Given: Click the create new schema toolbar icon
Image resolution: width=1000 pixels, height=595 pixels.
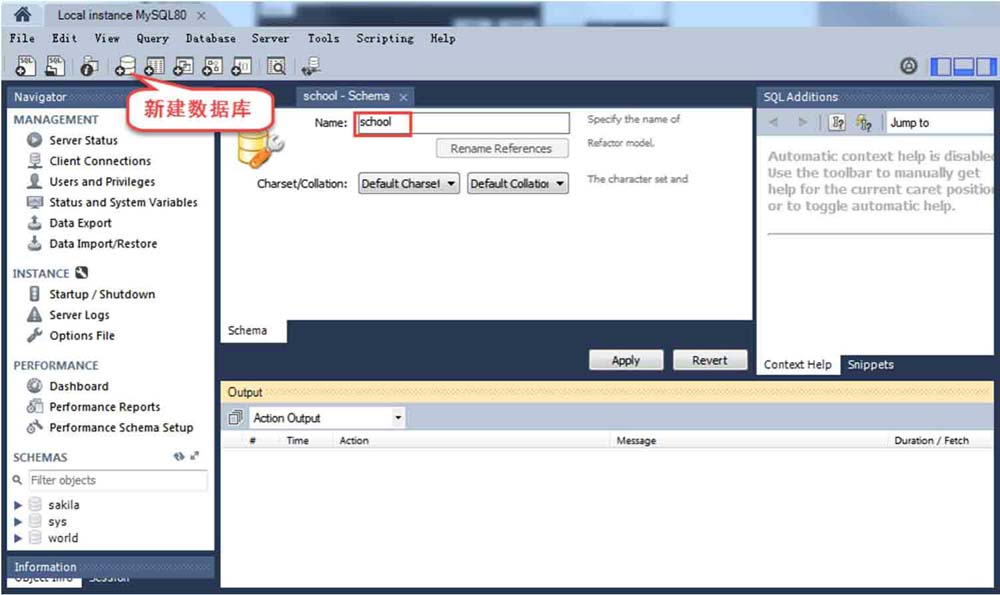Looking at the screenshot, I should tap(125, 66).
